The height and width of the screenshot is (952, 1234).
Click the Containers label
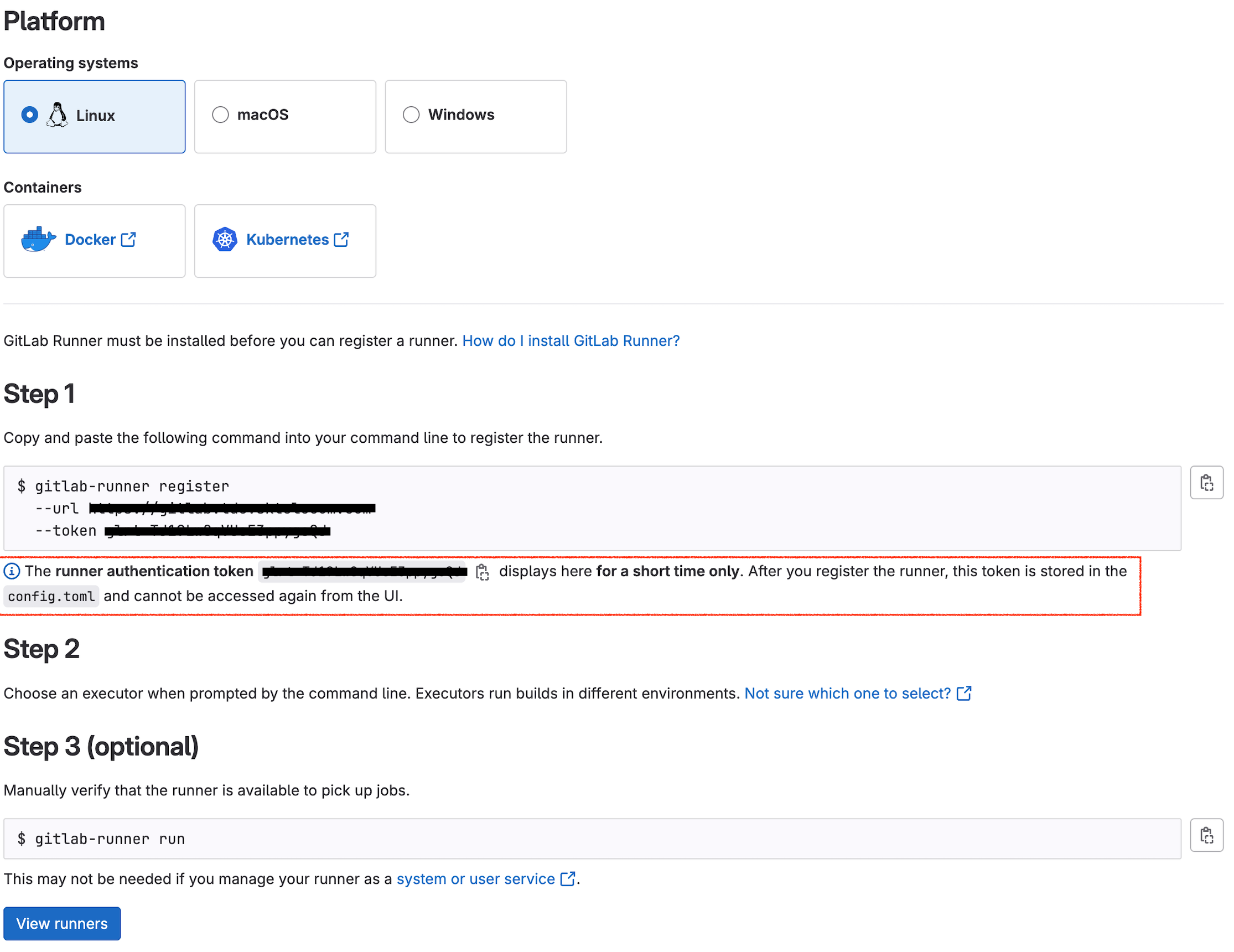point(43,187)
